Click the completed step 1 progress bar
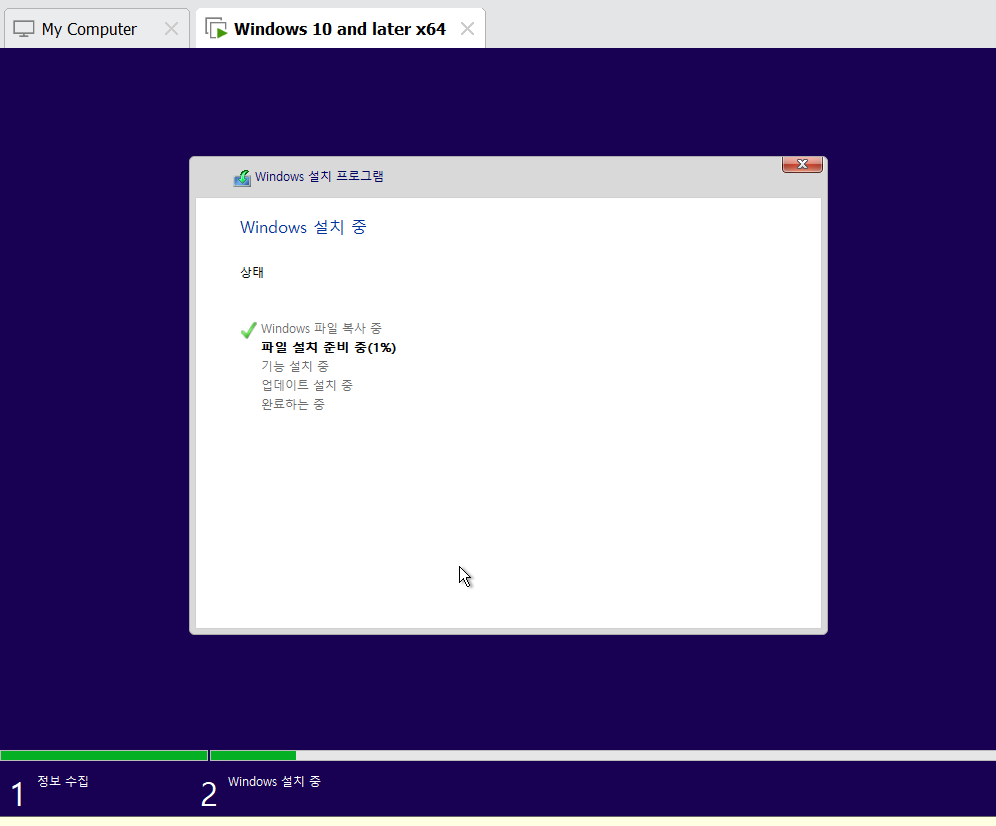This screenshot has height=826, width=996. 104,755
